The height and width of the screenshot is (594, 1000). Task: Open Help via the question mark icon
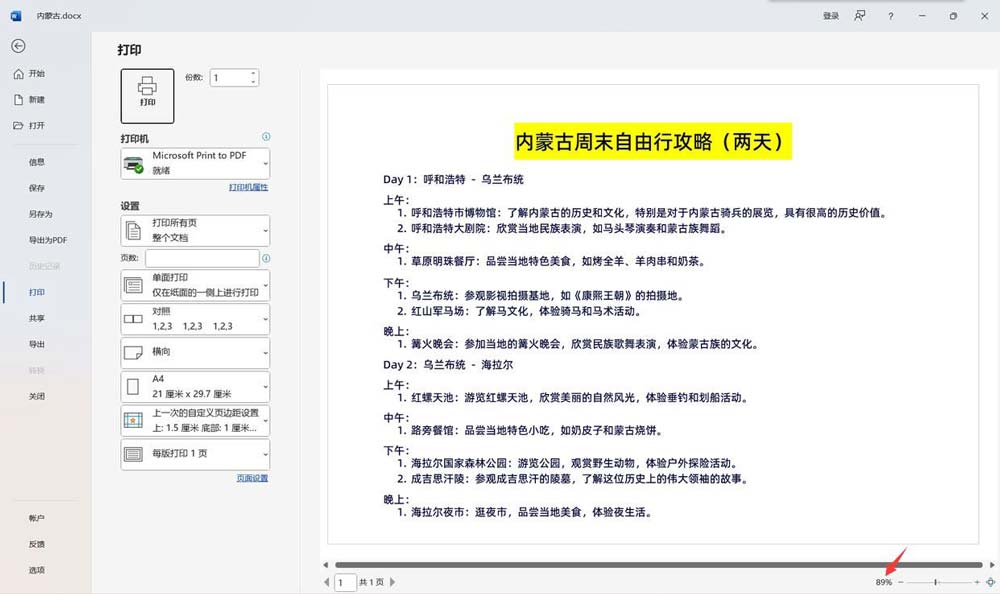tap(889, 16)
